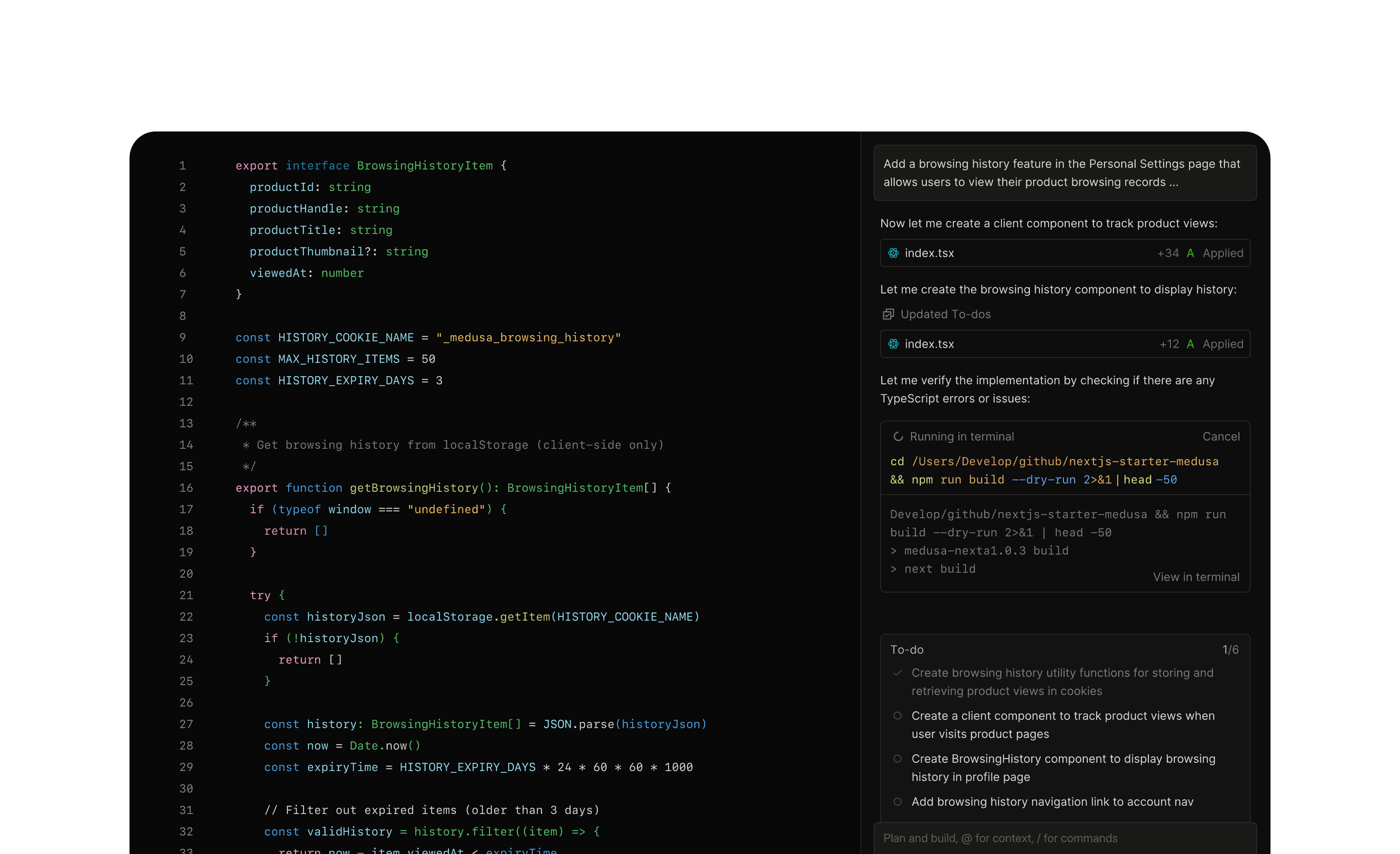Image resolution: width=1400 pixels, height=854 pixels.
Task: Click the Applied status on the +34 index.tsx
Action: (1223, 253)
